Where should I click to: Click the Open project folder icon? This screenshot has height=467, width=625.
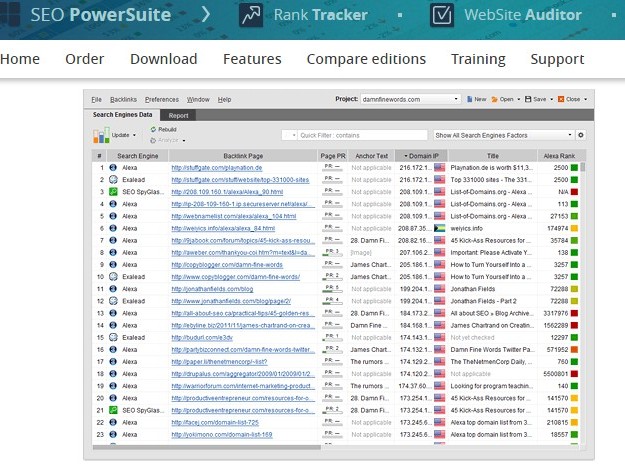tap(495, 99)
